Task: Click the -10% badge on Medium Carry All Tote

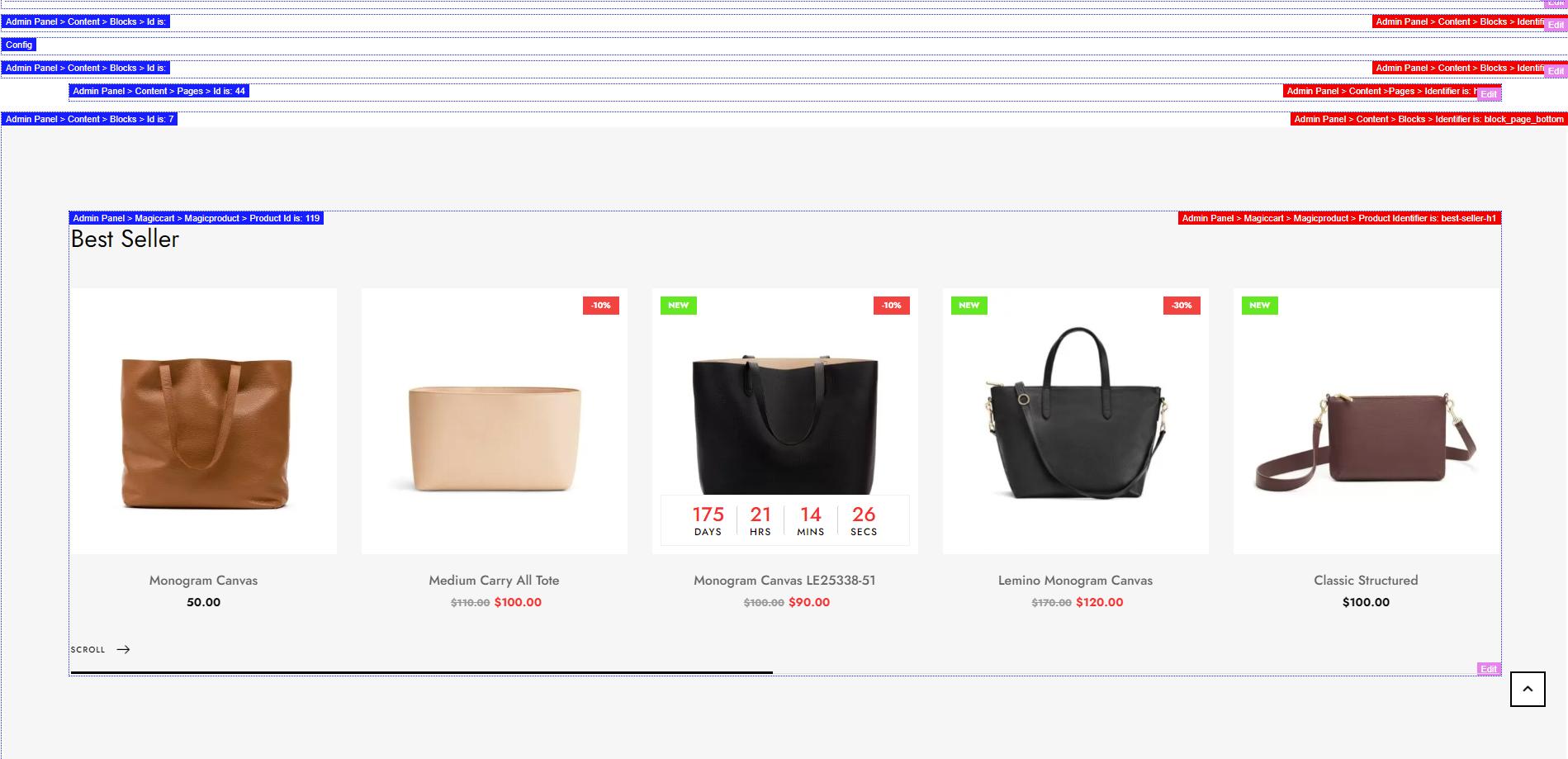Action: 600,306
